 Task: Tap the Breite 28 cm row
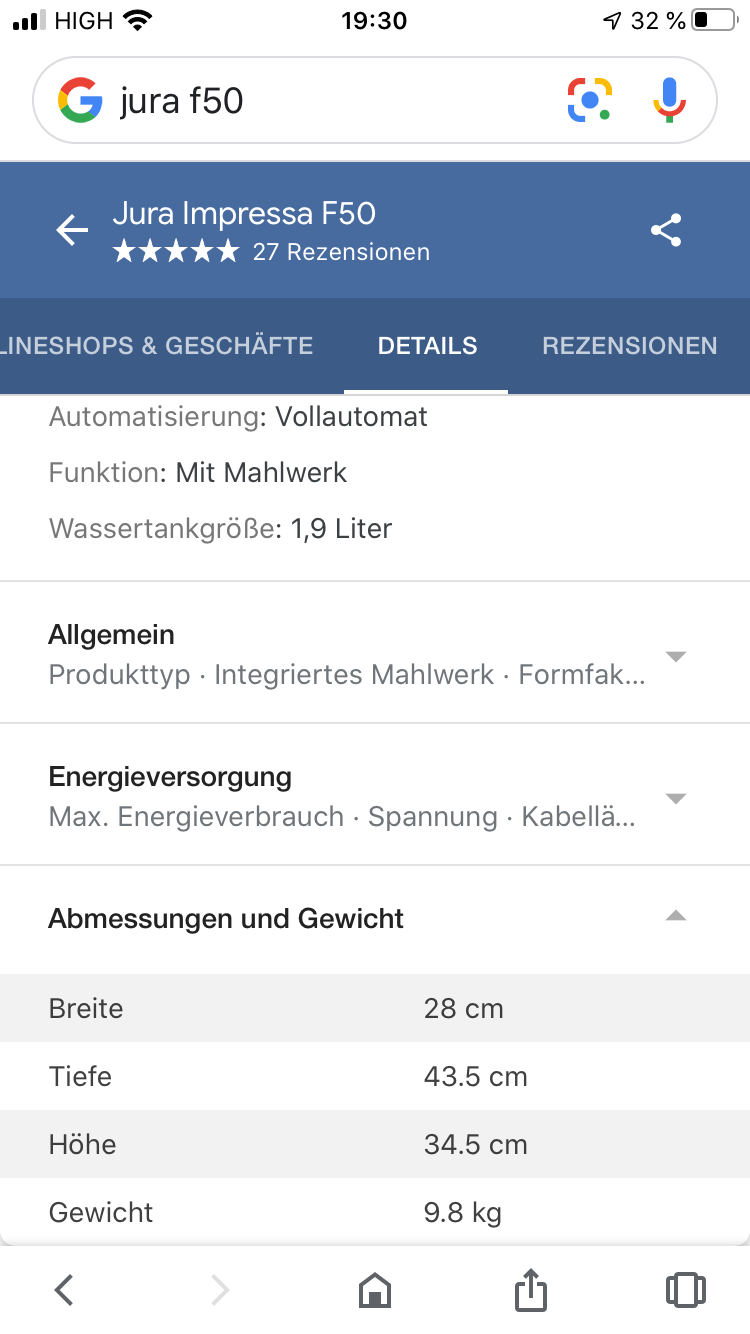pos(375,1008)
